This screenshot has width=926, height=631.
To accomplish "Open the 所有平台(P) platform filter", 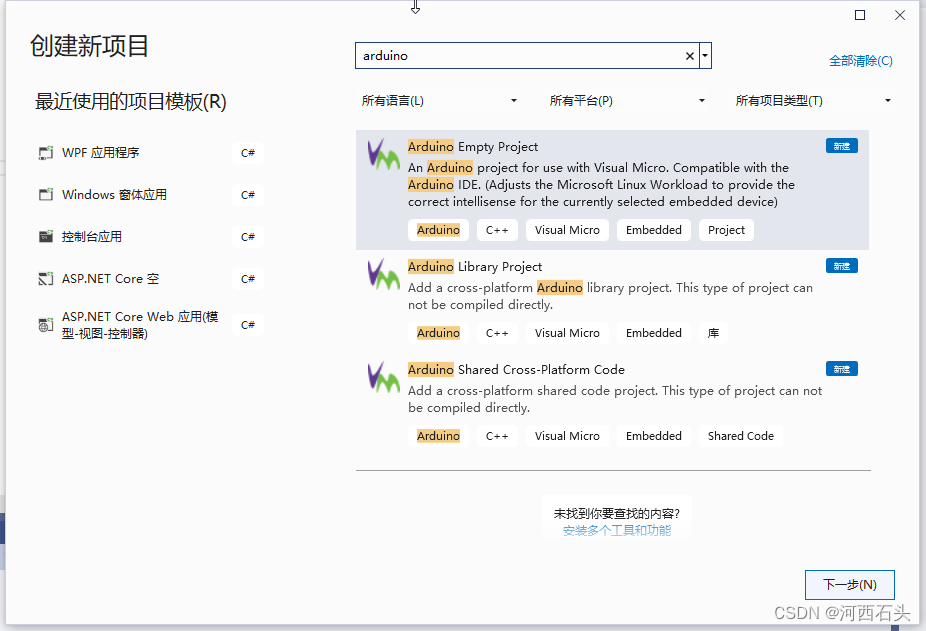I will [x=627, y=101].
